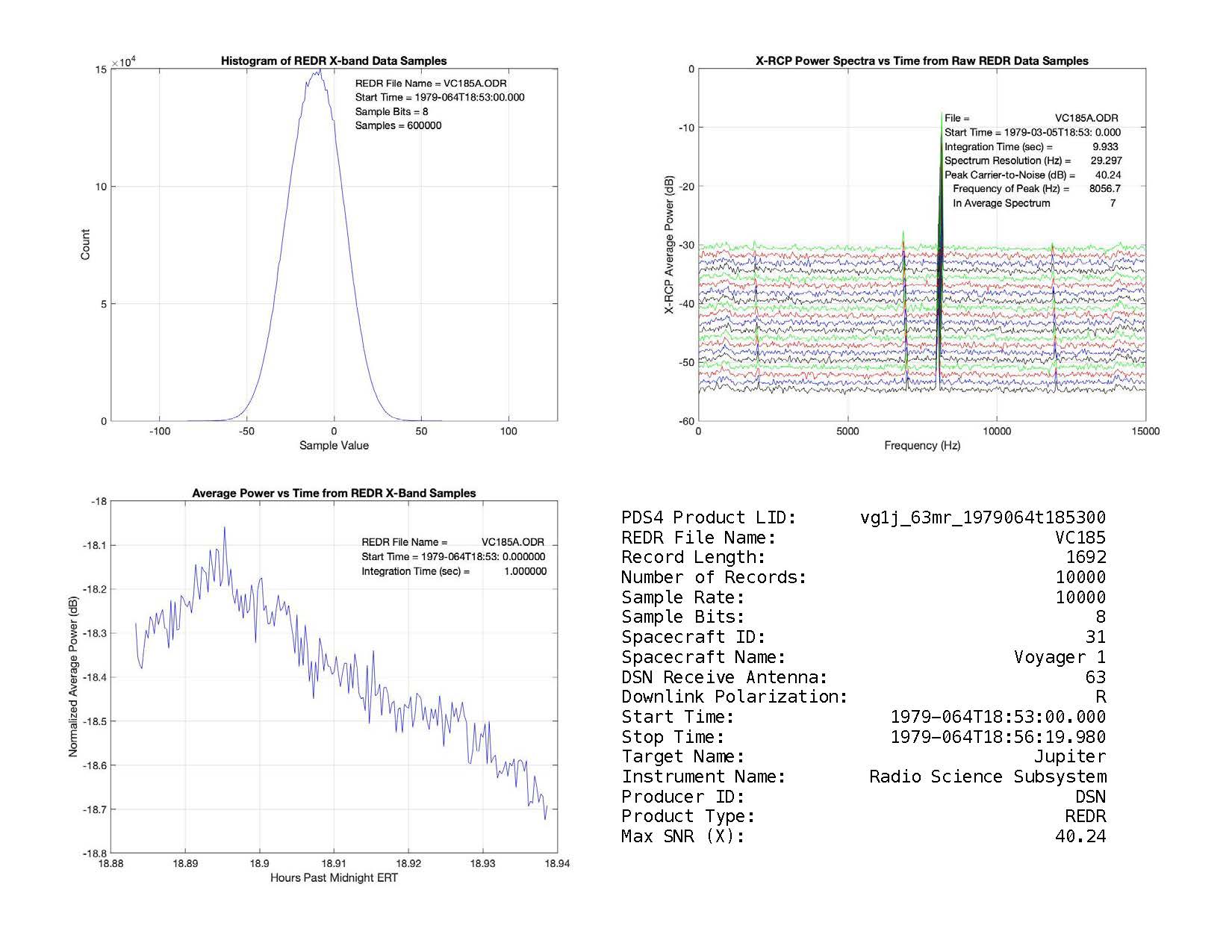Select the 'Hours Past Midnight ERT' label
This screenshot has width=1232, height=952.
pyautogui.click(x=334, y=878)
